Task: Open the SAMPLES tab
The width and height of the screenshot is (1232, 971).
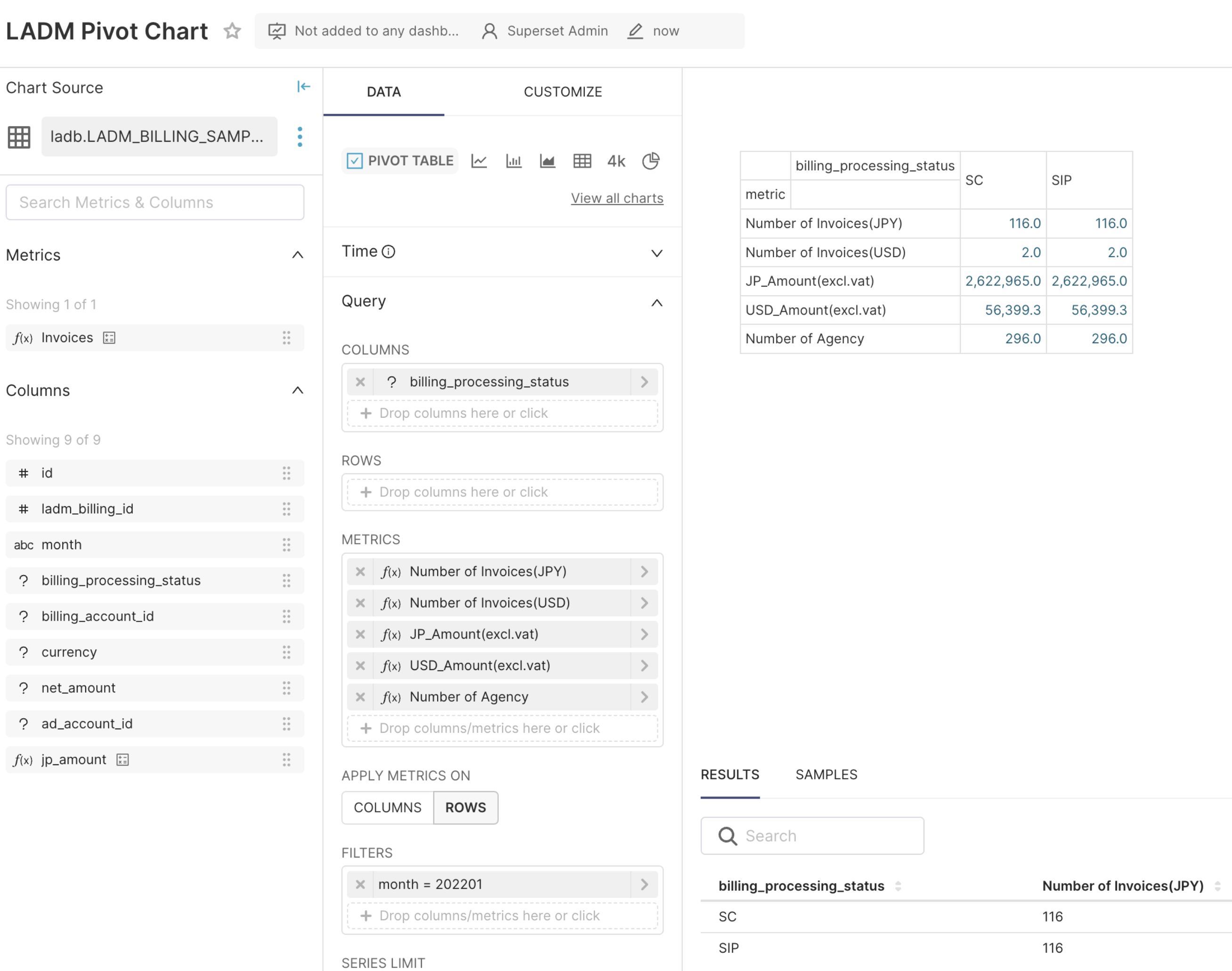Action: (826, 775)
